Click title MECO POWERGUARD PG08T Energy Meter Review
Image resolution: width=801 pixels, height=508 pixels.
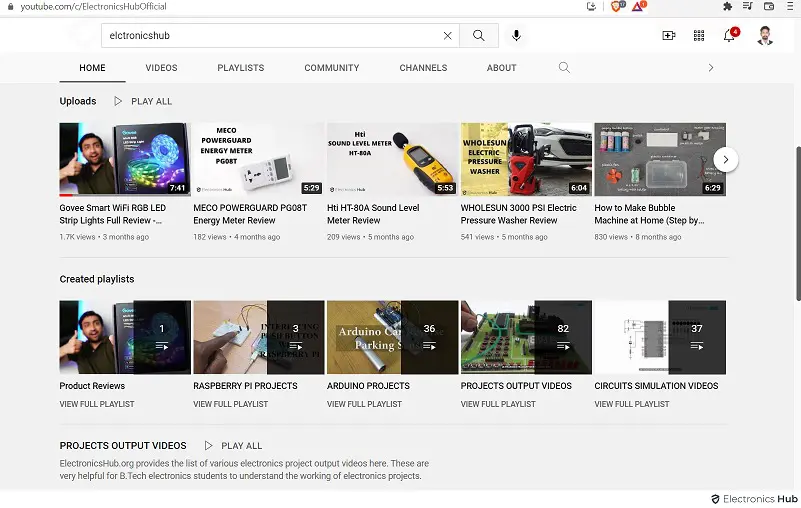[250, 214]
